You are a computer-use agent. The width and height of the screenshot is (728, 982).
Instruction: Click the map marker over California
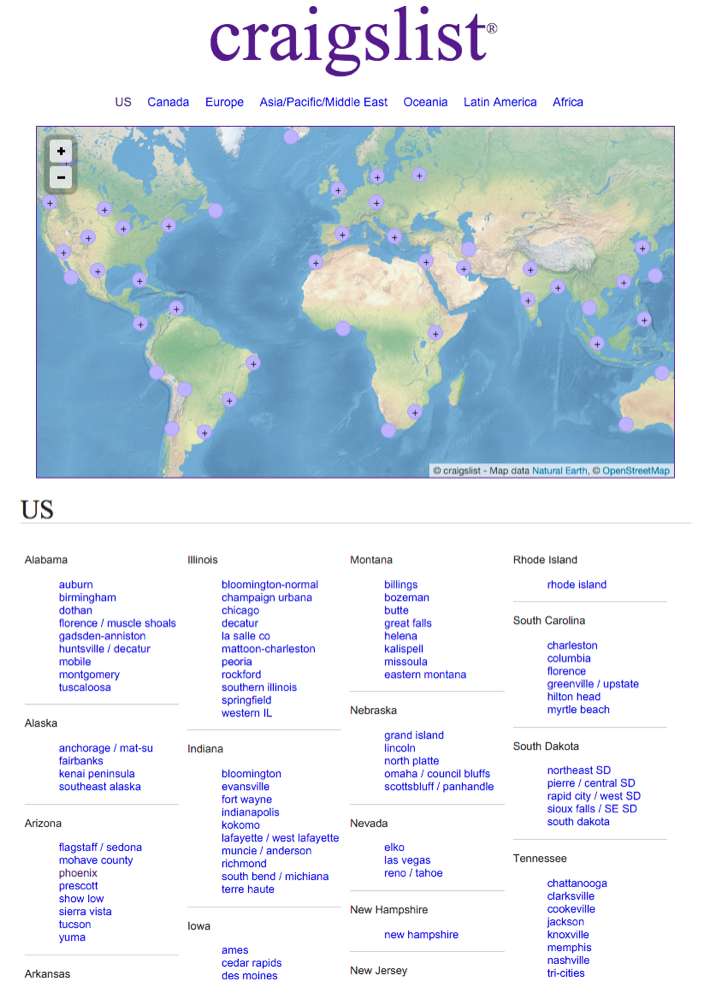[63, 252]
